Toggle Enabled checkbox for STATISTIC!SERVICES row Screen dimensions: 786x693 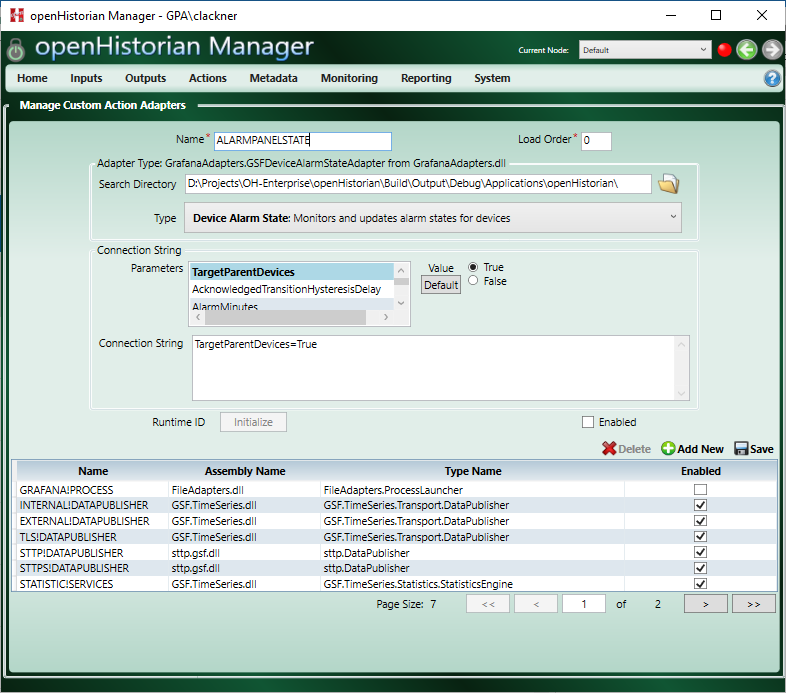pos(700,584)
